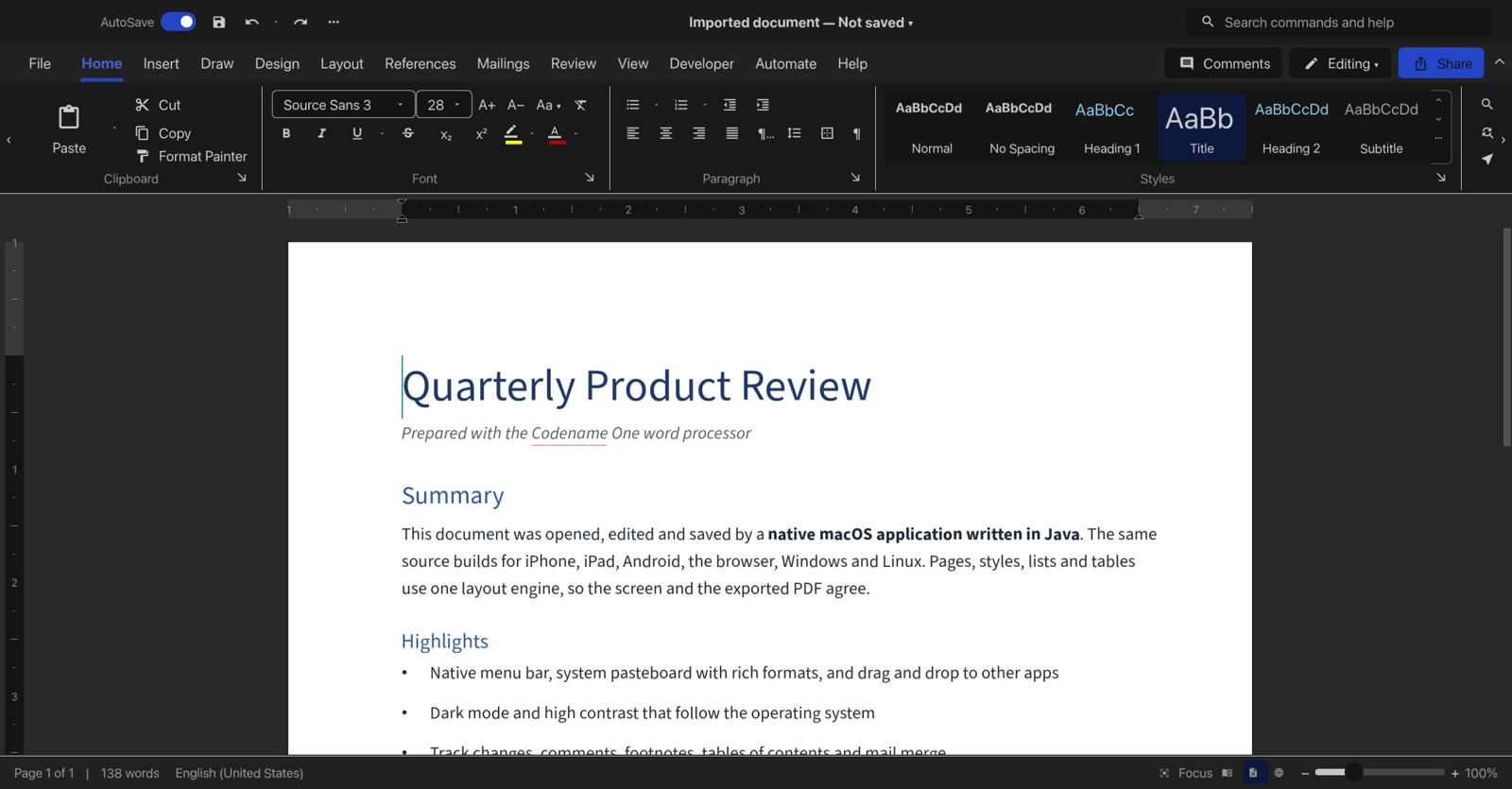Apply red font color
The image size is (1512, 789).
(x=556, y=134)
